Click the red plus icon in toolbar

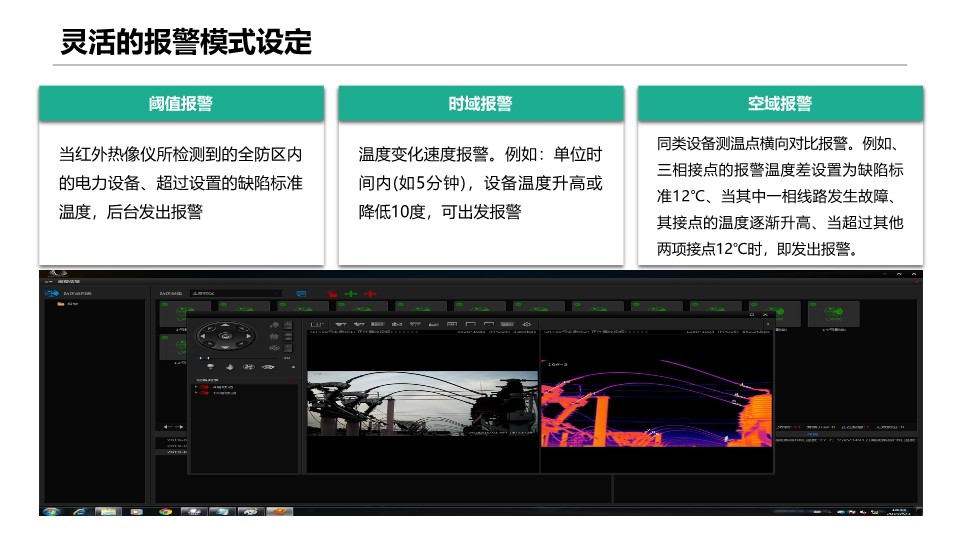(x=370, y=294)
